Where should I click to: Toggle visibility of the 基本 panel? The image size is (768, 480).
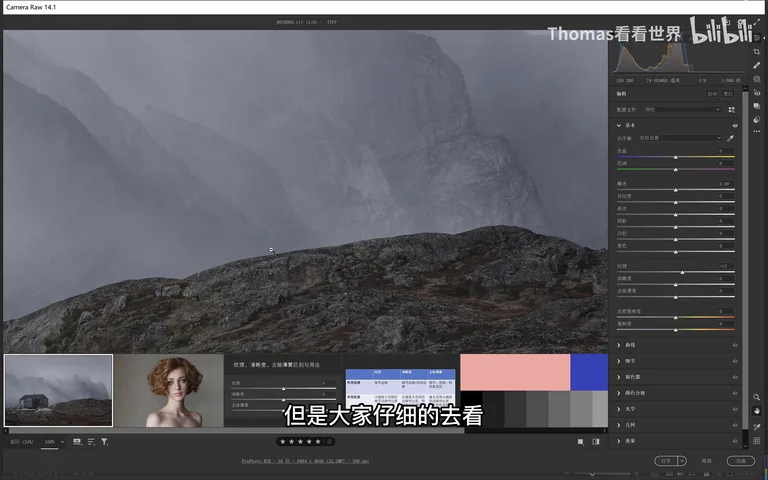[735, 125]
